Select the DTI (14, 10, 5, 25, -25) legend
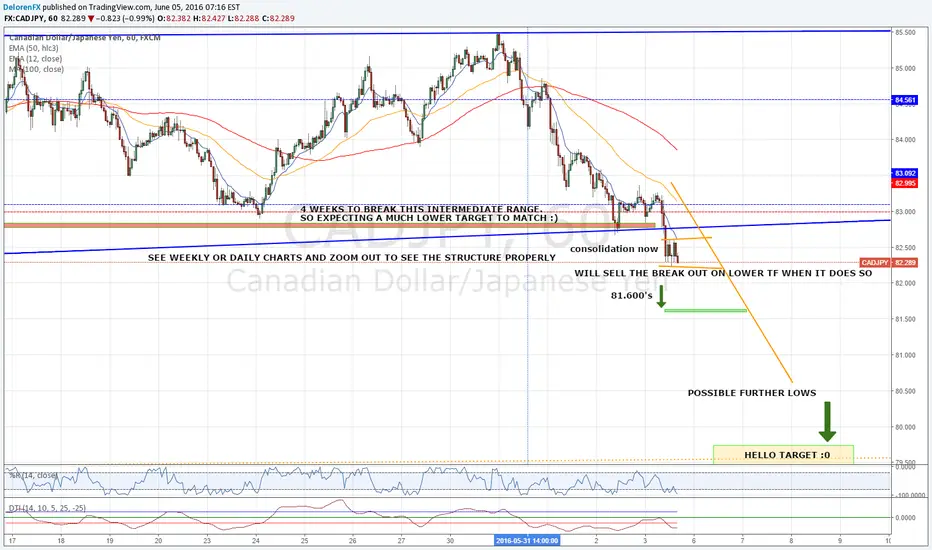The width and height of the screenshot is (932, 550). (47, 508)
